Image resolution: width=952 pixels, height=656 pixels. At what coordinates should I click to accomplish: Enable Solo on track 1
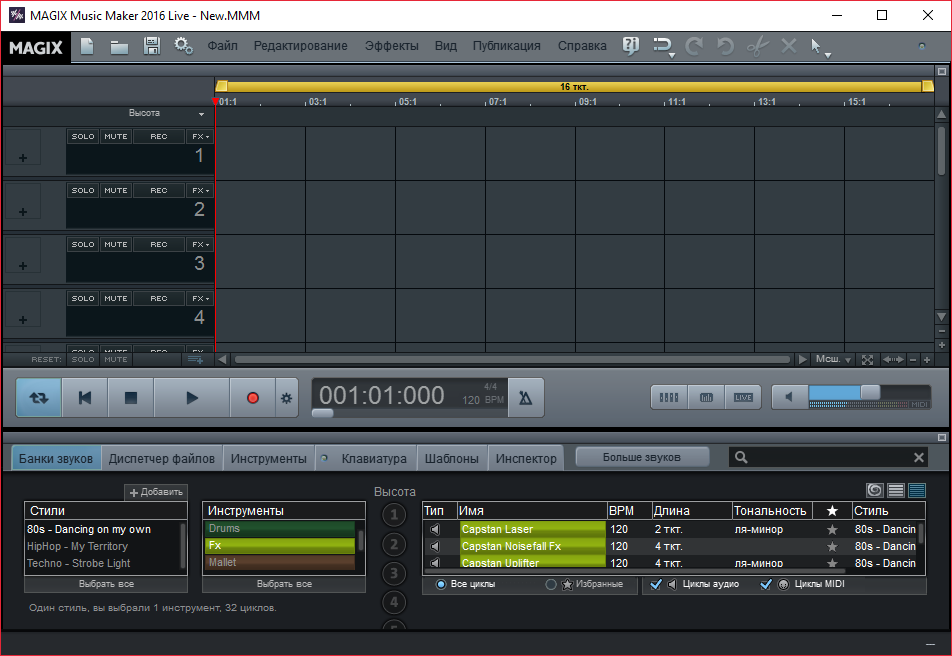(83, 136)
